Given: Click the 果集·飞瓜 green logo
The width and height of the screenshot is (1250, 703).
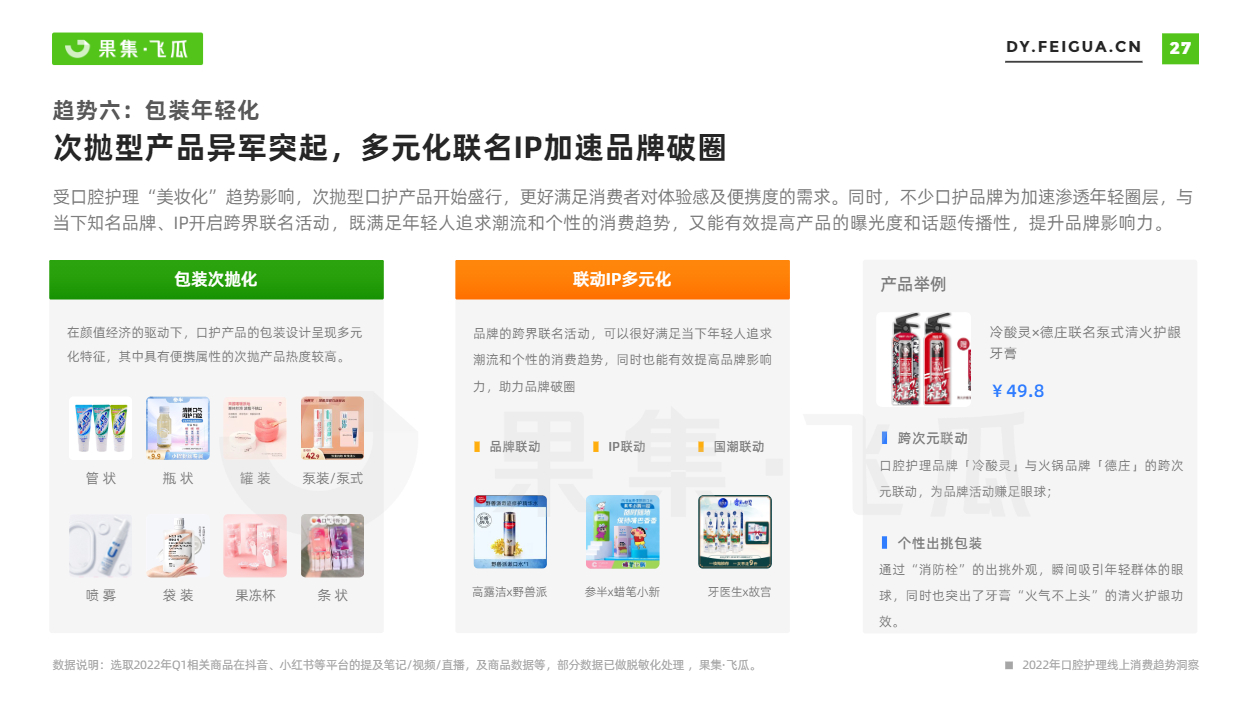Looking at the screenshot, I should point(127,48).
